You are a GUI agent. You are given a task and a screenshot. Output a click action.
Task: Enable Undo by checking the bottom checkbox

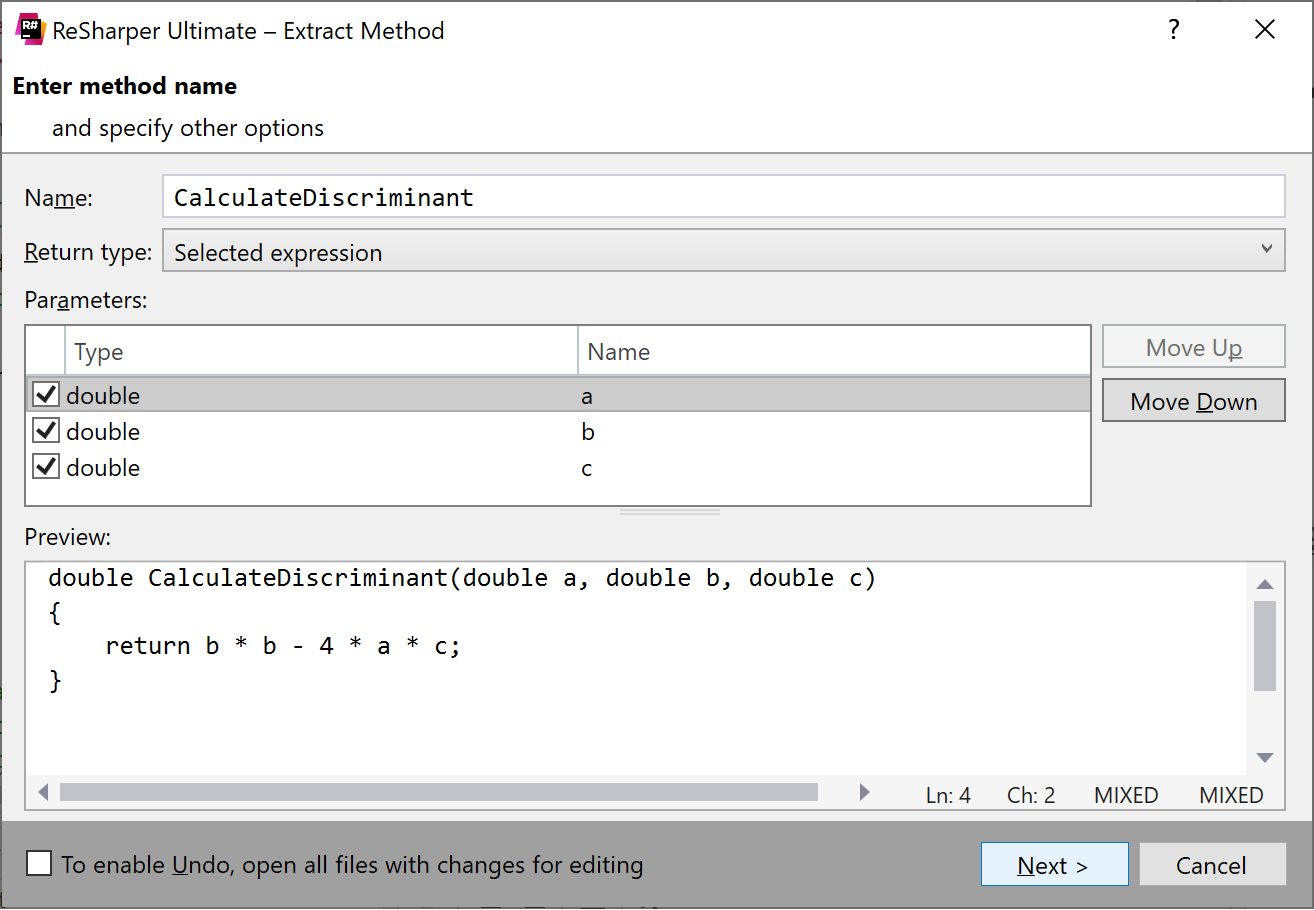[38, 862]
